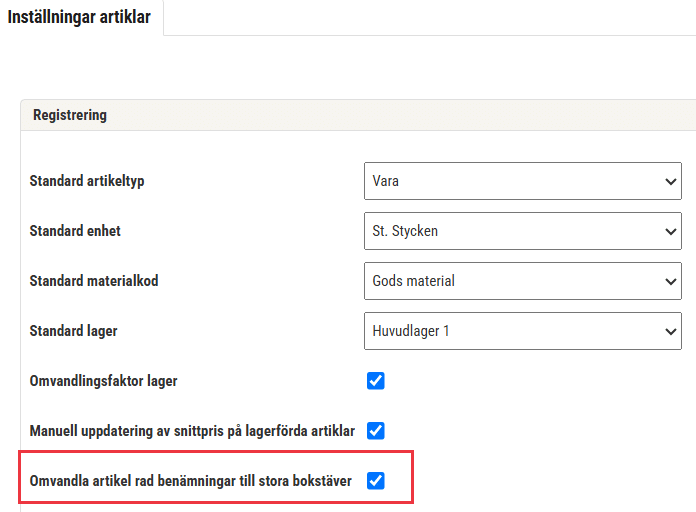Click the Omvandla artikel rad benämningar label text
Viewport: 696px width, 512px height.
[190, 481]
